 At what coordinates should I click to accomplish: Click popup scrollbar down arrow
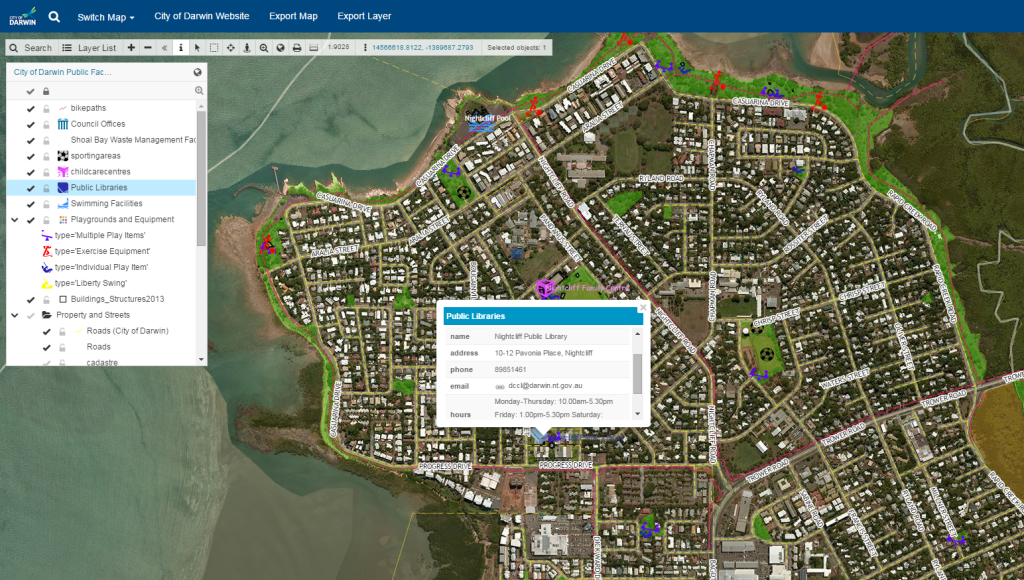(x=637, y=413)
